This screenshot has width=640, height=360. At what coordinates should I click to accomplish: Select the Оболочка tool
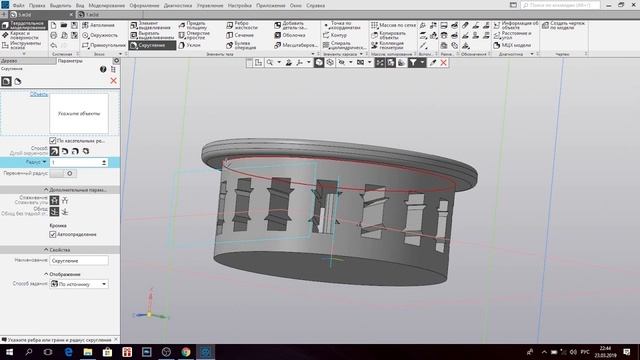pyautogui.click(x=290, y=35)
